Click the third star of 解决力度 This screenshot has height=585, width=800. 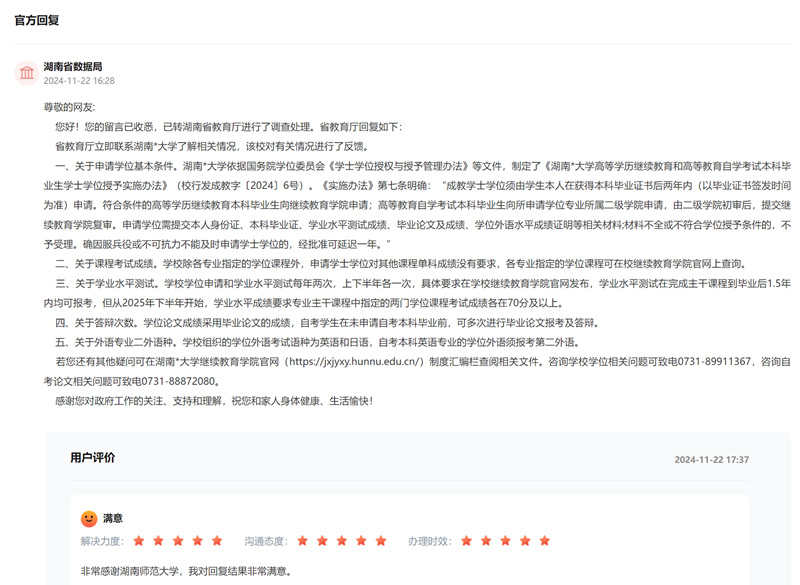tap(178, 541)
